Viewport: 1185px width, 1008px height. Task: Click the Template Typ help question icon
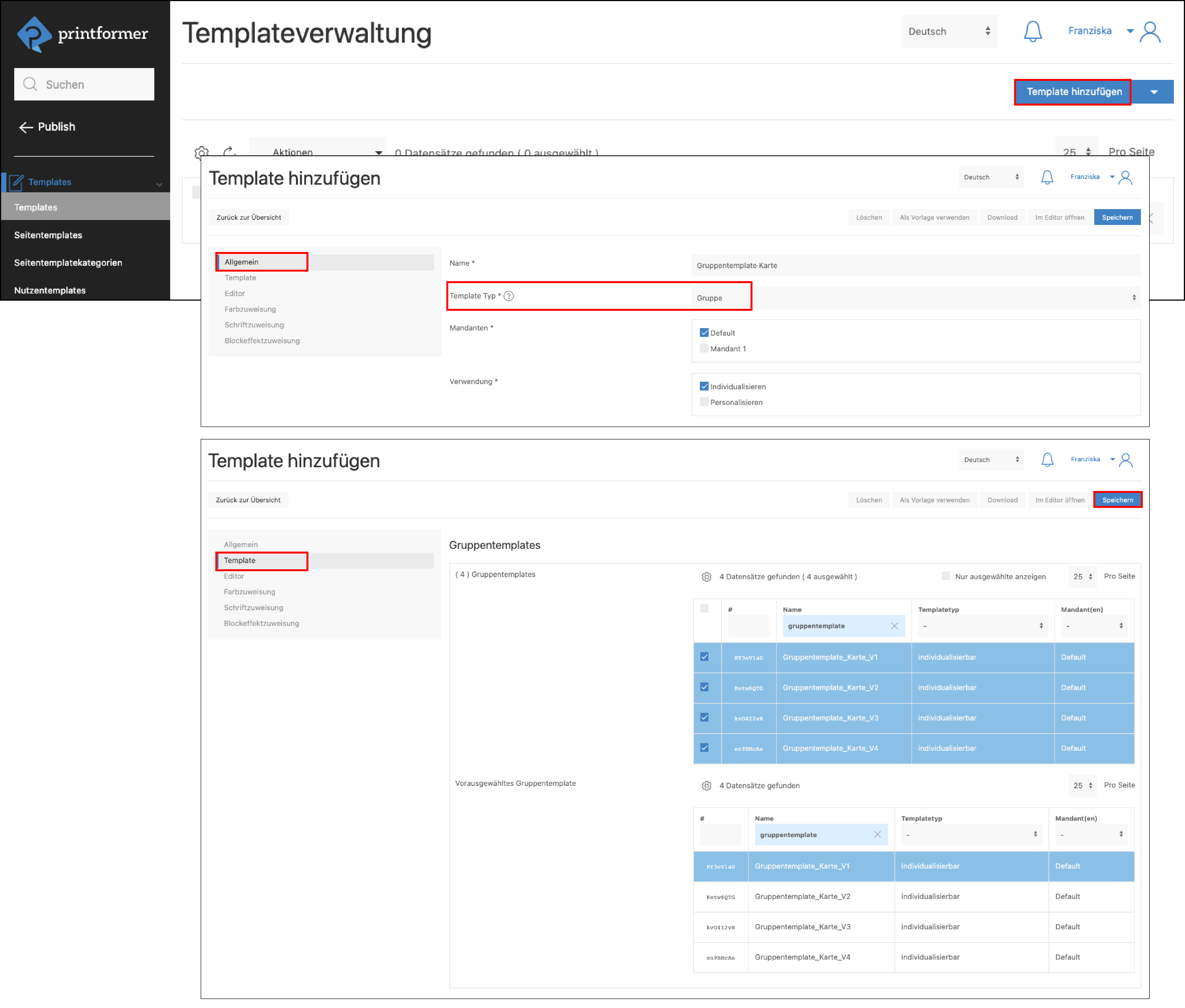pos(509,296)
